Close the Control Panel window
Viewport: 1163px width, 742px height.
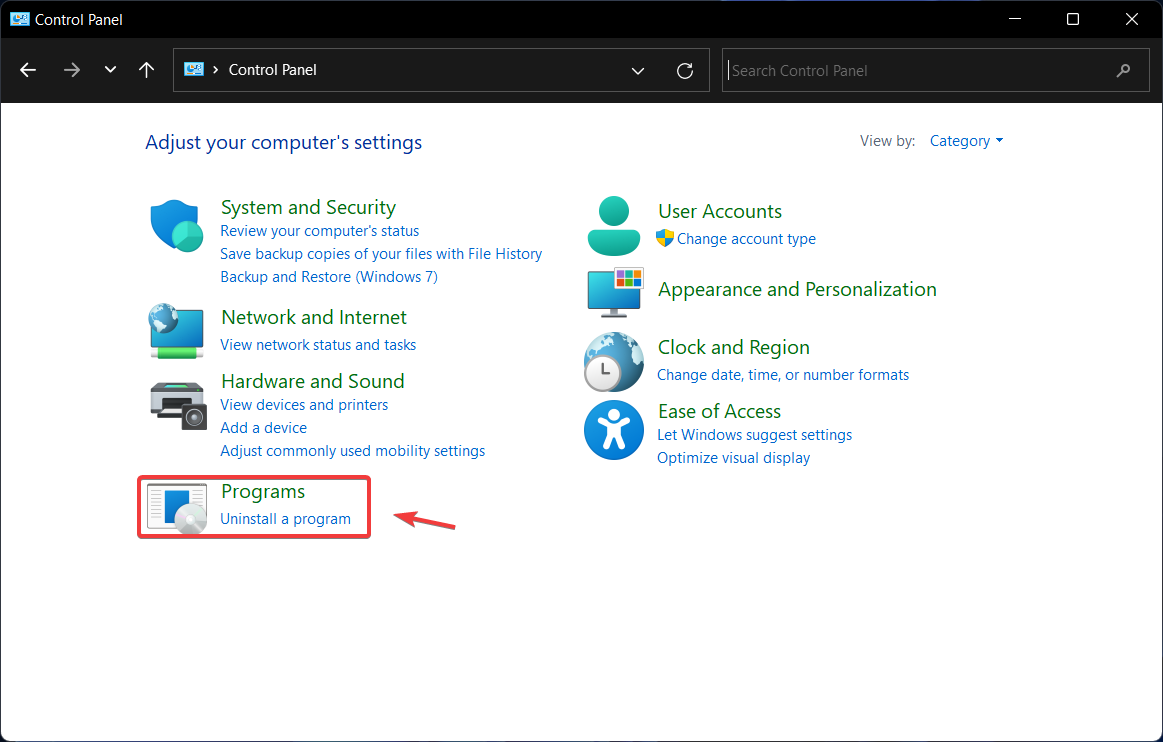(1132, 19)
